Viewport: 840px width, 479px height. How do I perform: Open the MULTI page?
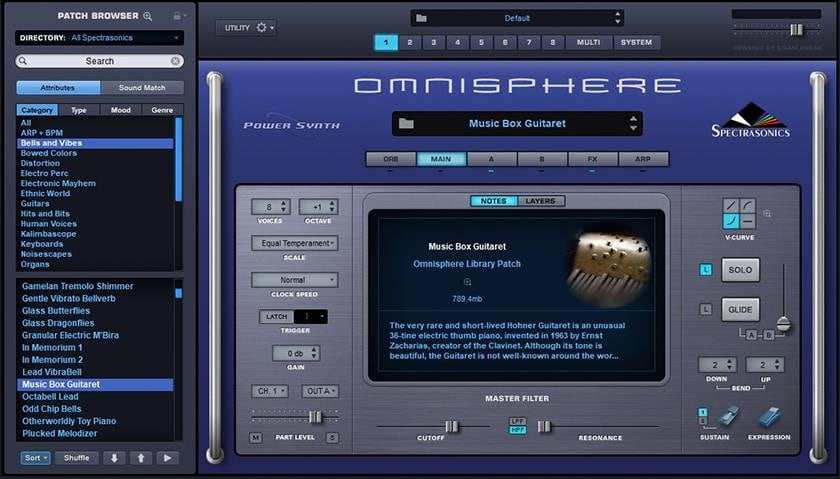pos(588,42)
